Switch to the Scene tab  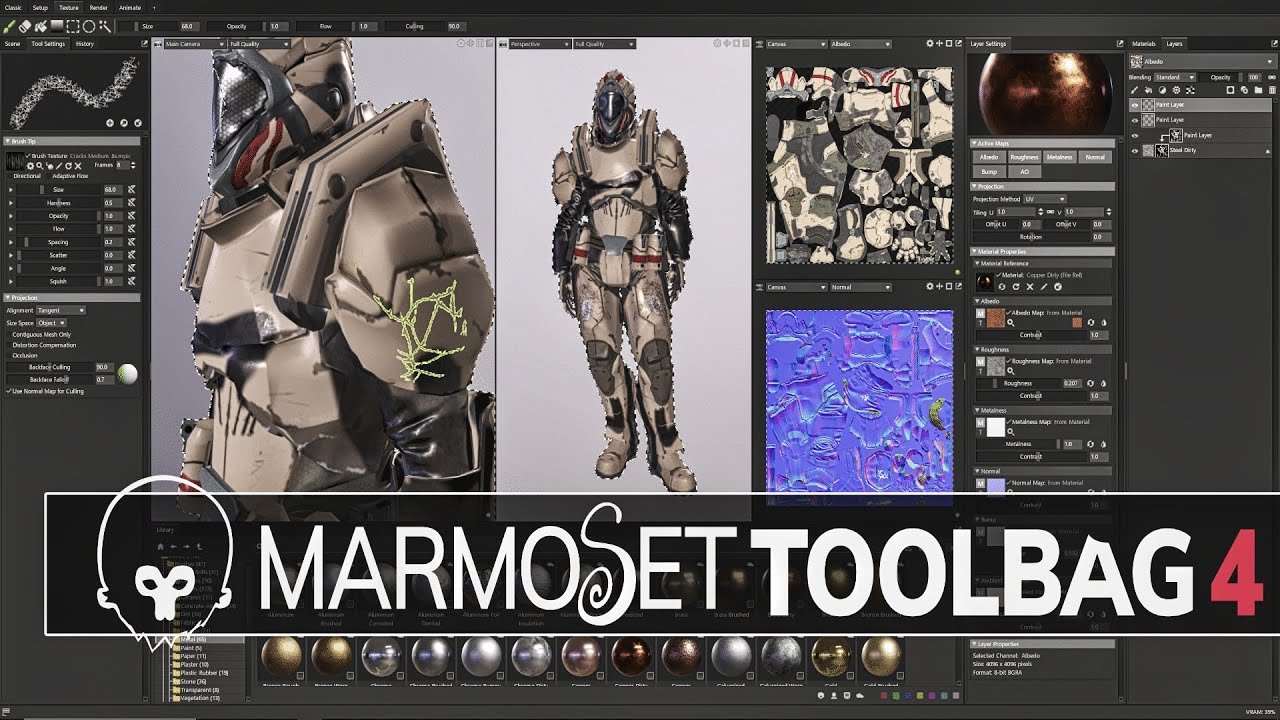pyautogui.click(x=13, y=44)
